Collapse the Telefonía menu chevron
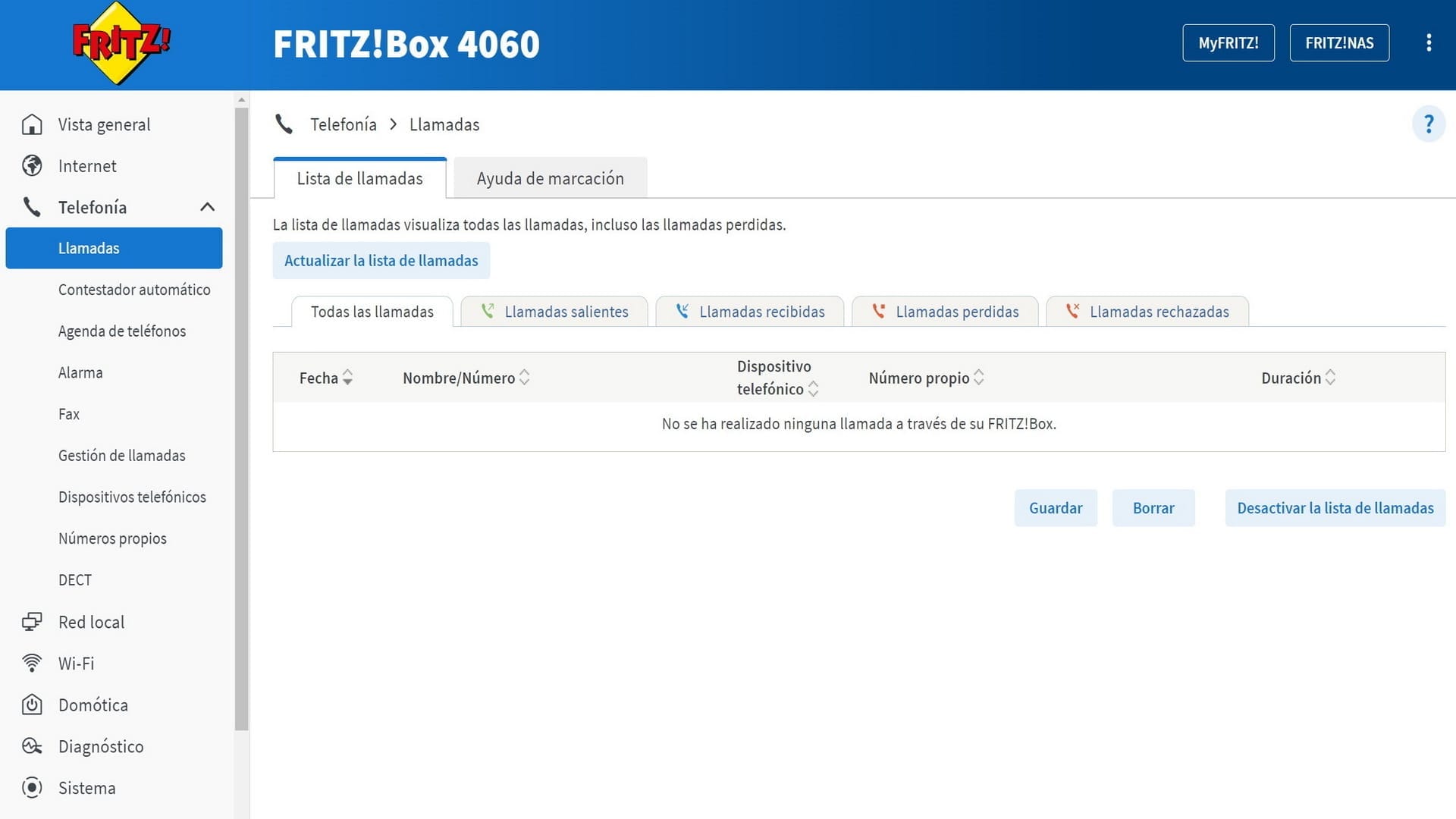 tap(207, 207)
